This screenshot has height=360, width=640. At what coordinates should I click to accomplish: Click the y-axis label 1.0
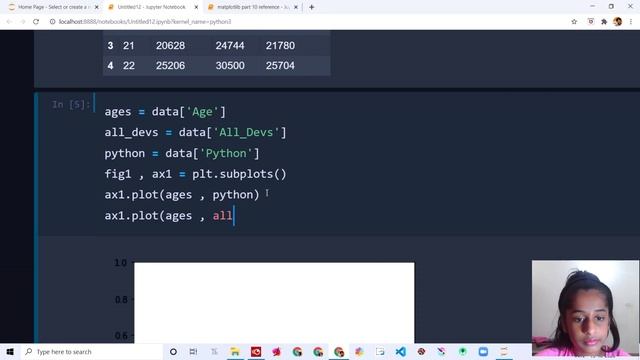[121, 262]
